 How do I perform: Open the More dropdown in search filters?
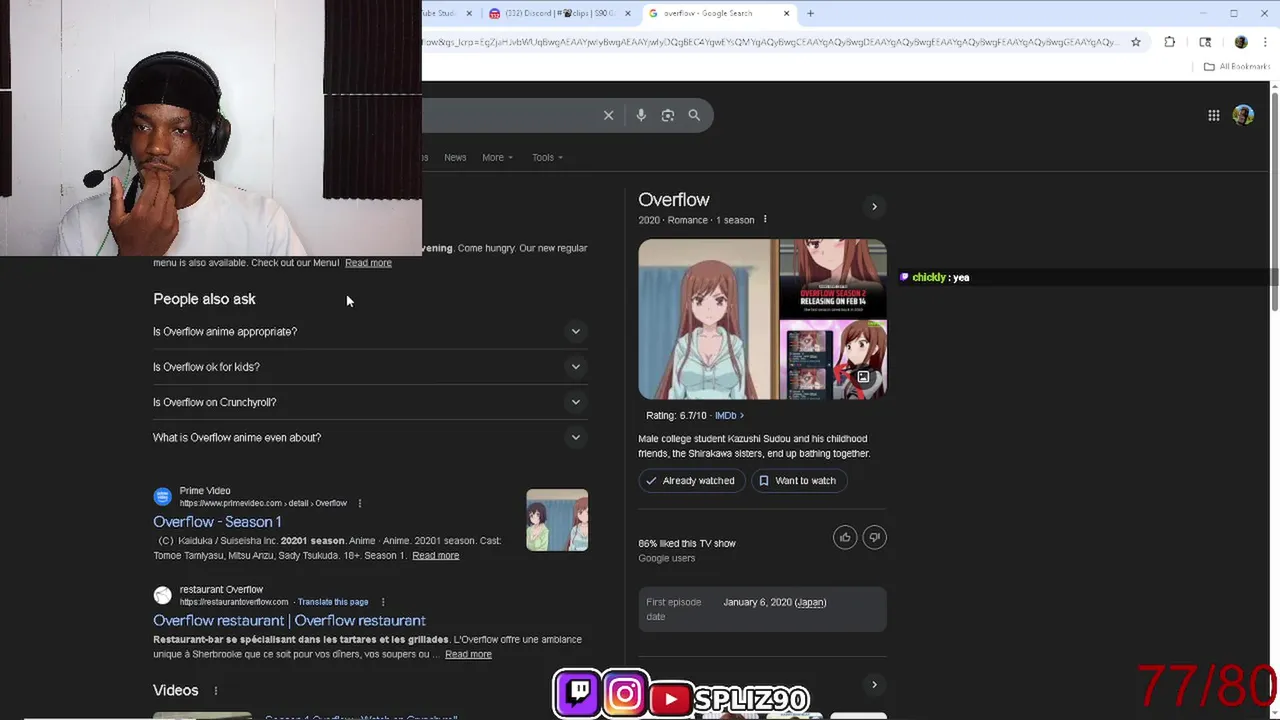pos(497,157)
